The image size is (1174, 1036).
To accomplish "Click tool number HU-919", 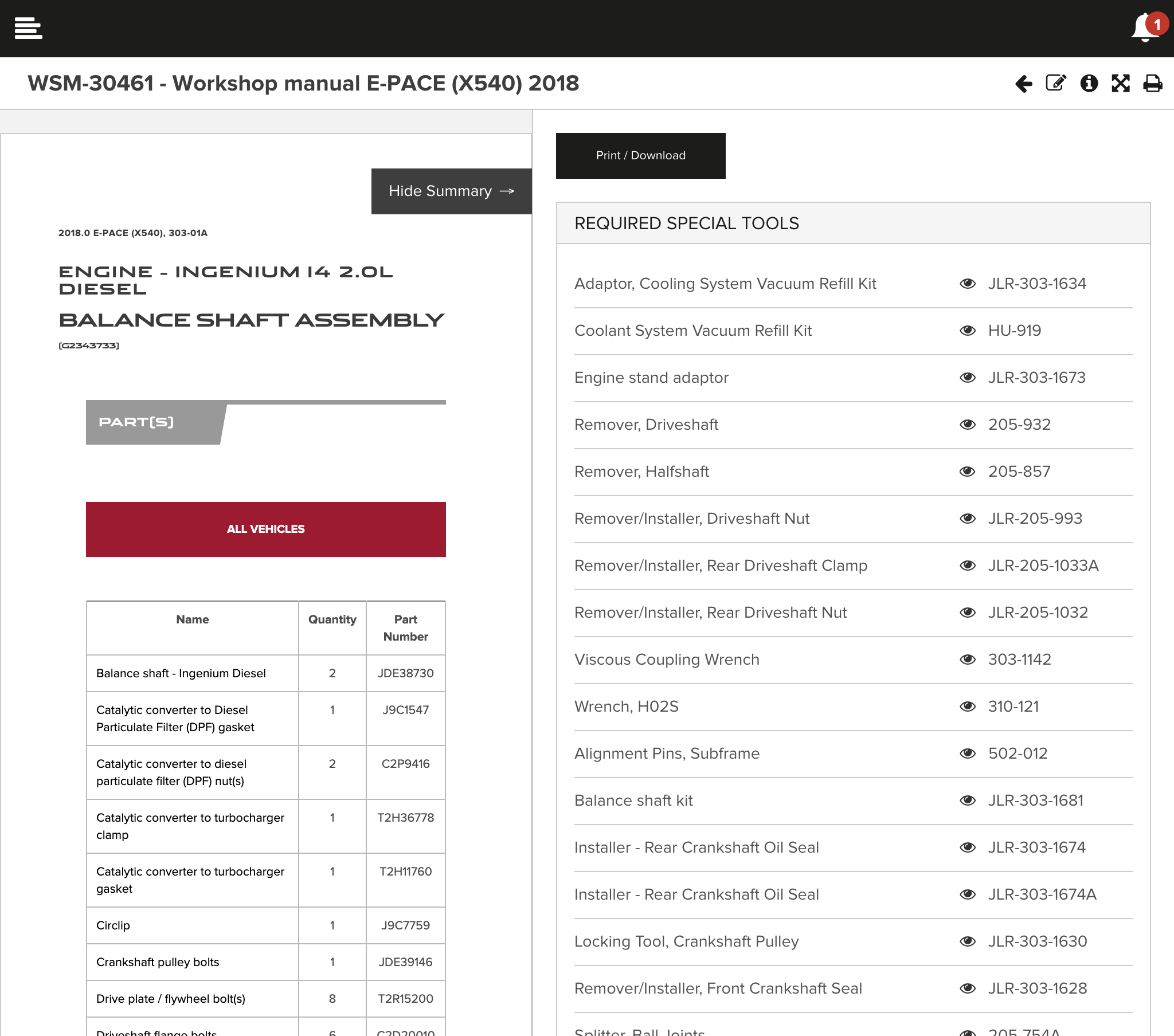I will tap(1014, 331).
